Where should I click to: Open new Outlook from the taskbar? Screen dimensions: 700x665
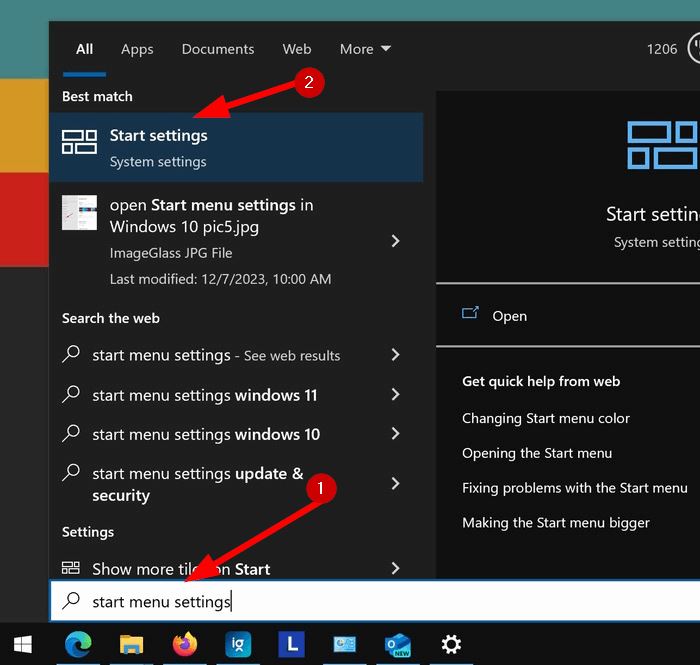tap(398, 645)
